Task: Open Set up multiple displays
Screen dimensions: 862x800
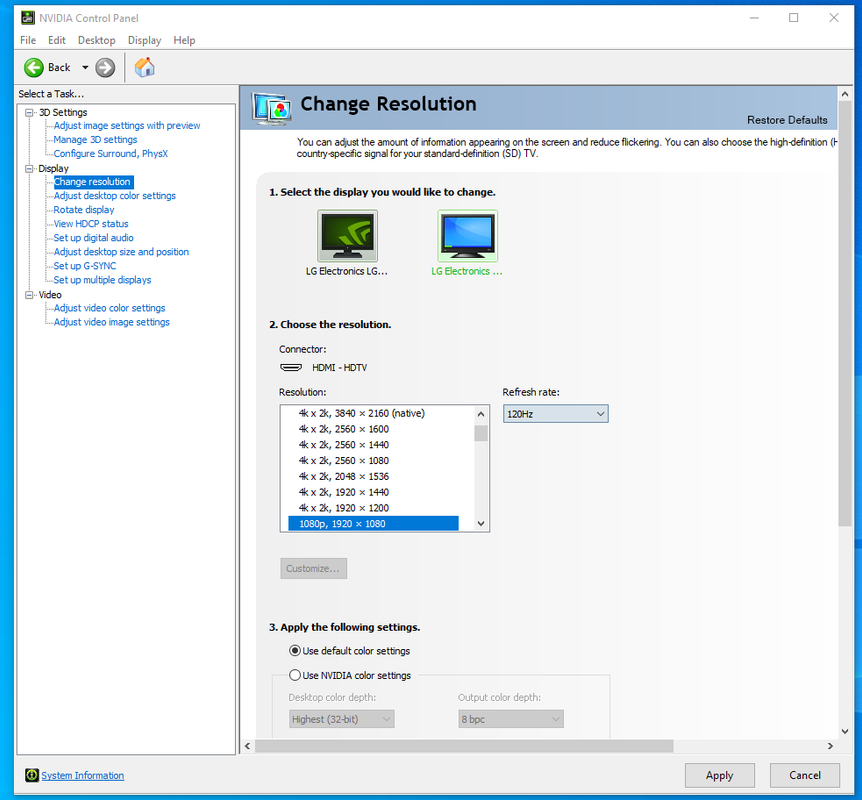Action: tap(102, 280)
